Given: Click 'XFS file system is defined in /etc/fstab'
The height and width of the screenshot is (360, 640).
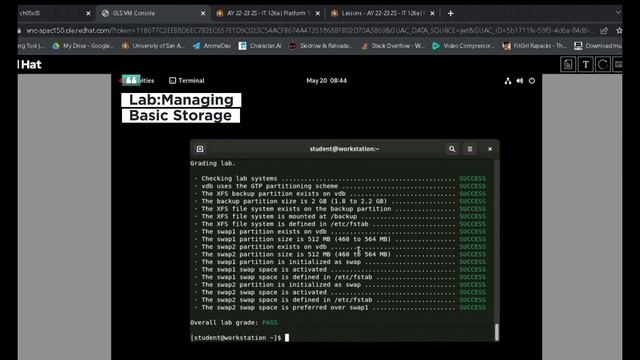Looking at the screenshot, I should click(x=284, y=224).
